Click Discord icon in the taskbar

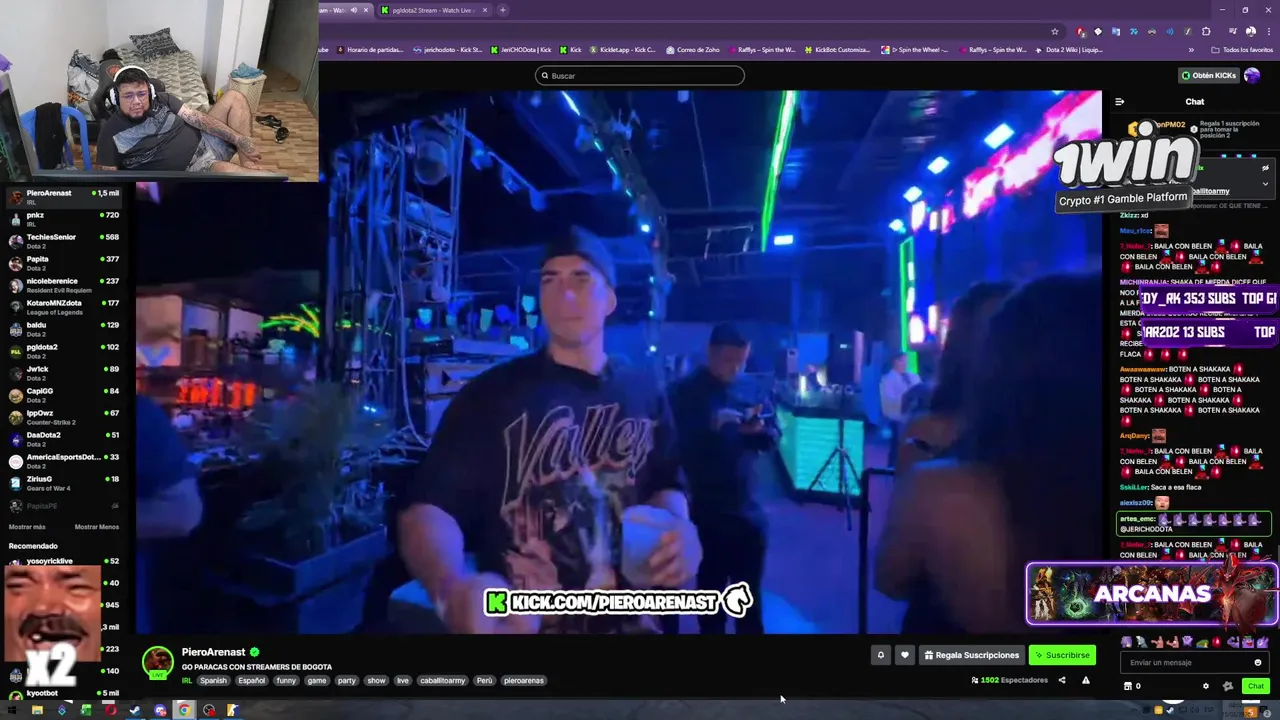pos(160,710)
